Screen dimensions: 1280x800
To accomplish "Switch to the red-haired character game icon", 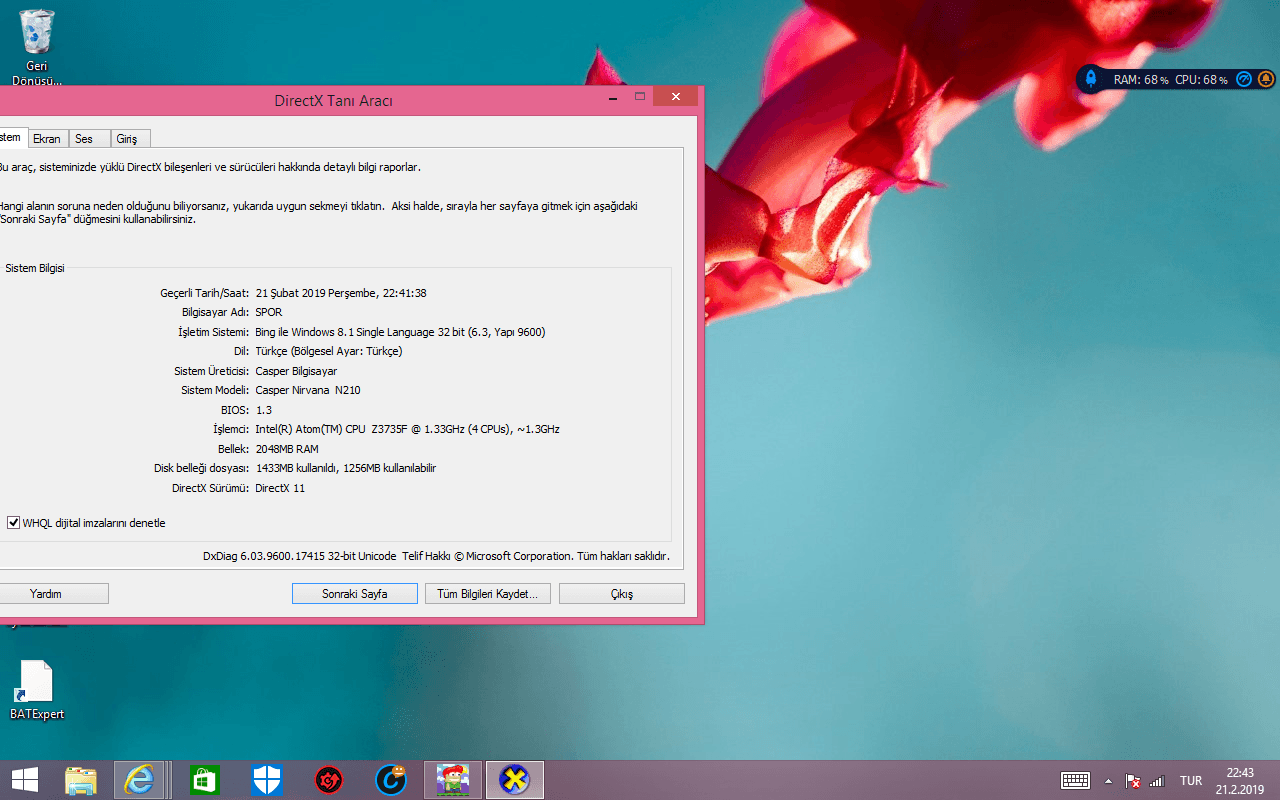I will (x=453, y=780).
